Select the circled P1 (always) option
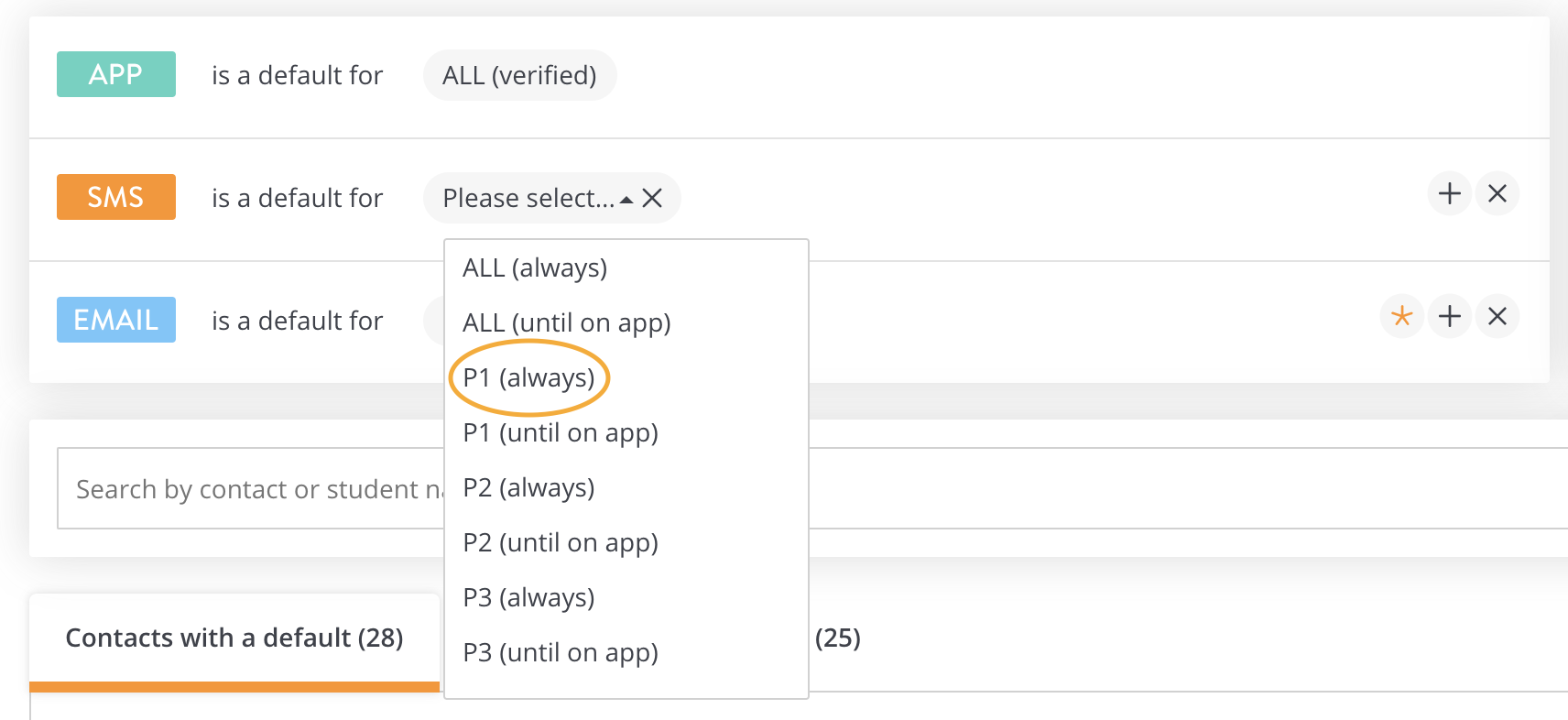The height and width of the screenshot is (720, 1568). pyautogui.click(x=529, y=377)
